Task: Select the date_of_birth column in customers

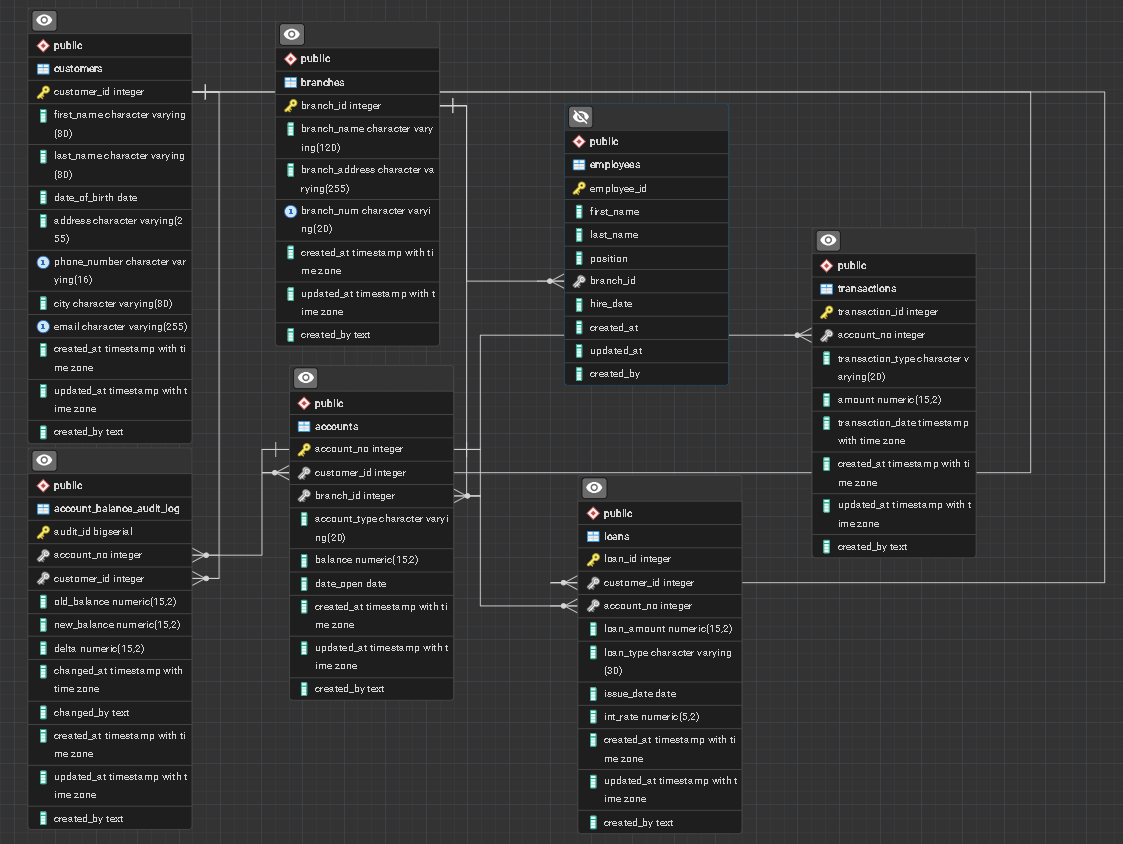Action: (96, 197)
